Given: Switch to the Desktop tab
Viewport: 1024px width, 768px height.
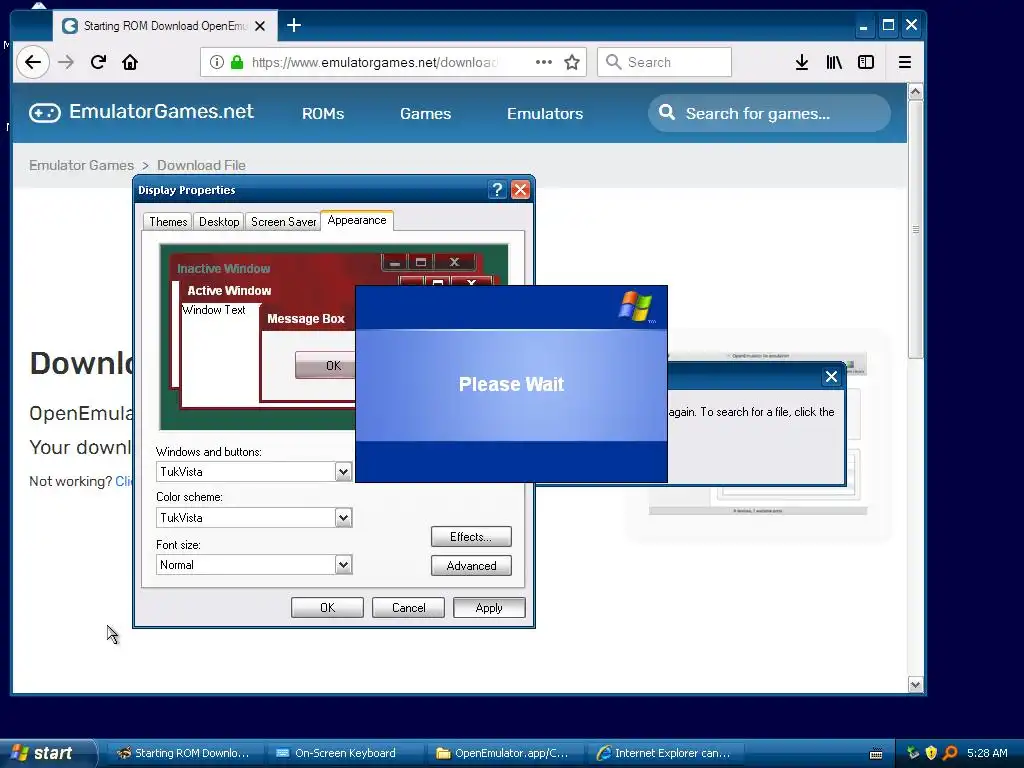Looking at the screenshot, I should 219,222.
